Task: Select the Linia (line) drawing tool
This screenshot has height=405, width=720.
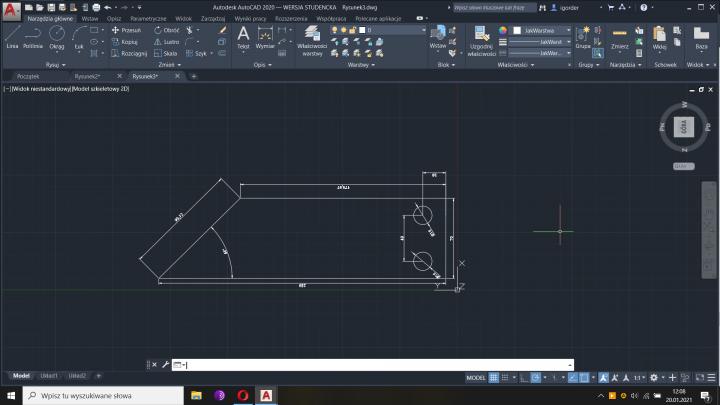Action: click(12, 36)
